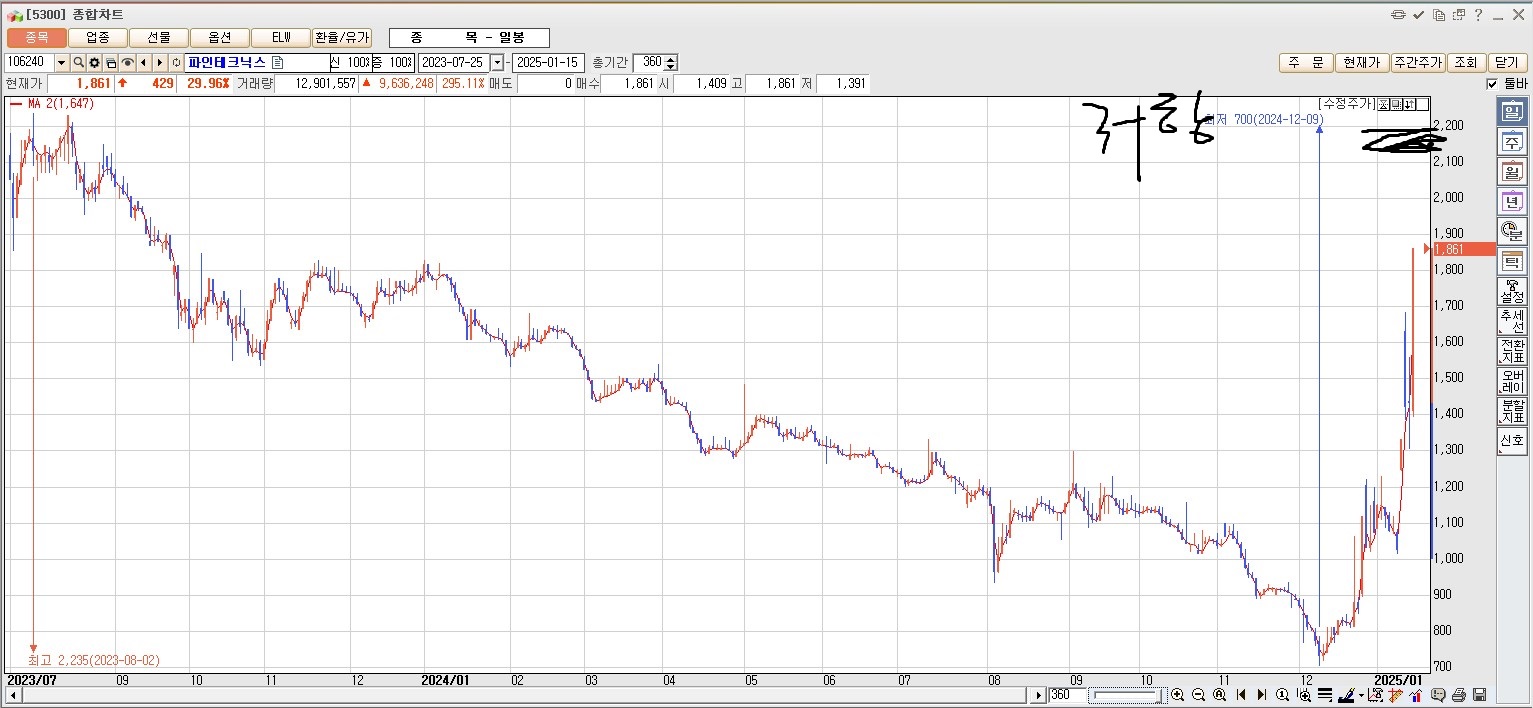
Task: Toggle the eye icon next to stock code
Action: coord(127,63)
